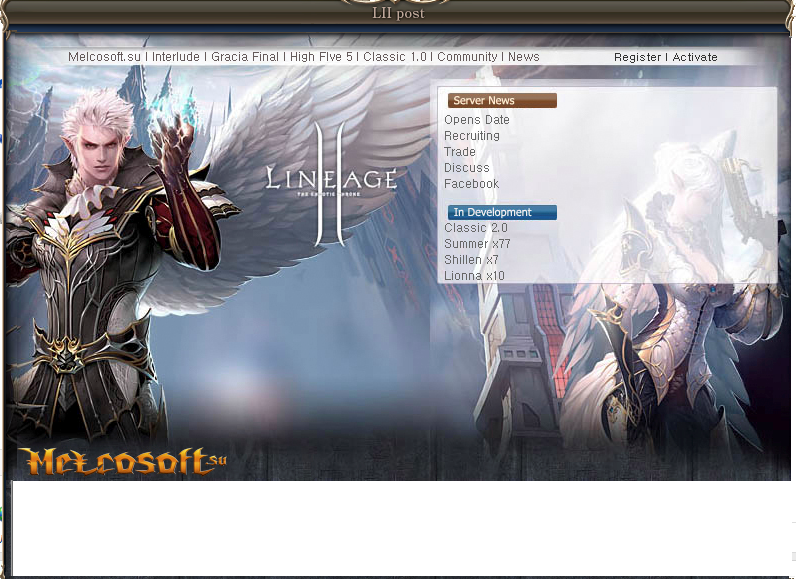
Task: Click the Melcosoft.su orange logo
Action: (x=123, y=461)
